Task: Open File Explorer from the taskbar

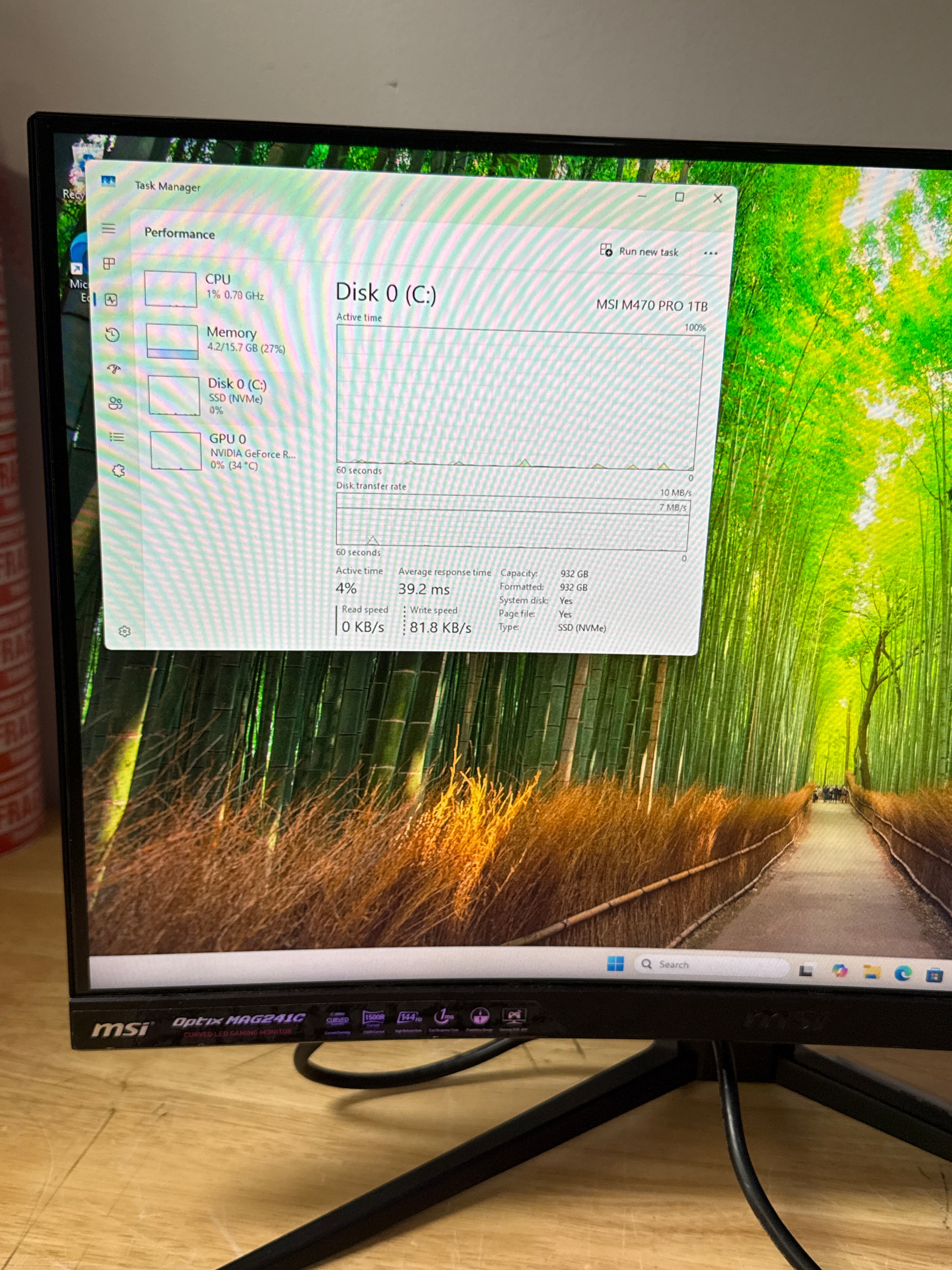Action: pos(872,972)
